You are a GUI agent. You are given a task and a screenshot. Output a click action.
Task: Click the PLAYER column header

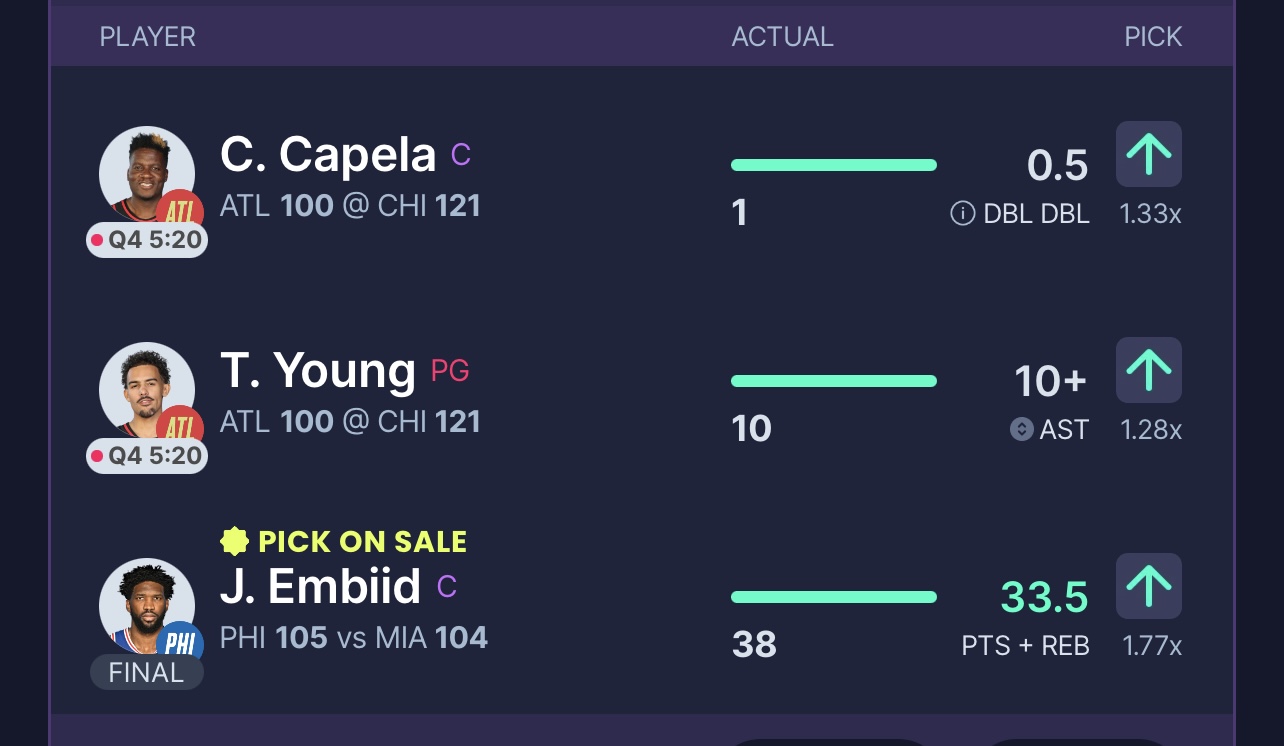point(147,37)
